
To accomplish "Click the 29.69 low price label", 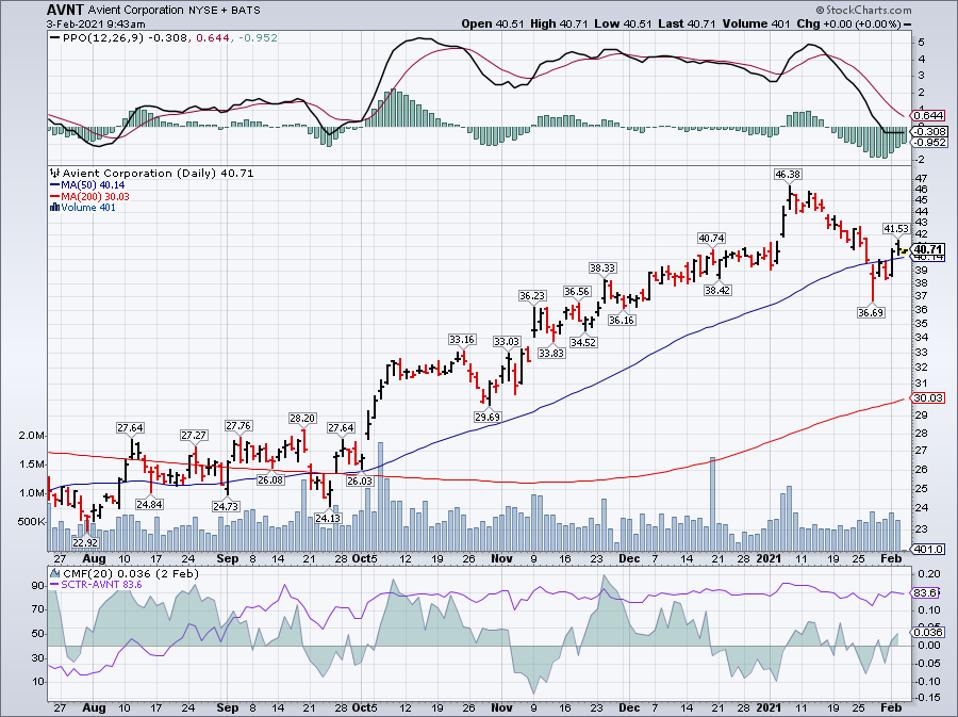I will tap(488, 417).
